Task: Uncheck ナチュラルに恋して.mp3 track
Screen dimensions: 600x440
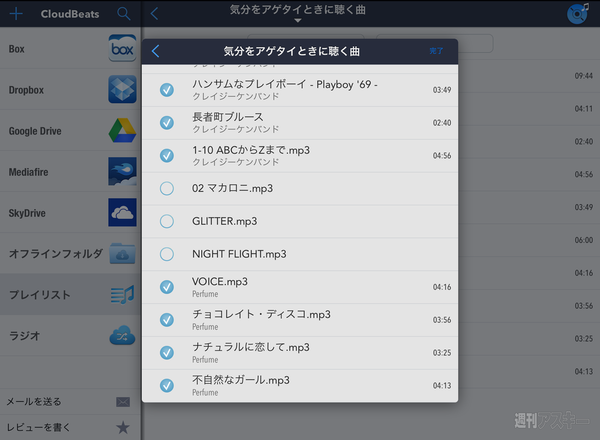Action: pos(167,353)
